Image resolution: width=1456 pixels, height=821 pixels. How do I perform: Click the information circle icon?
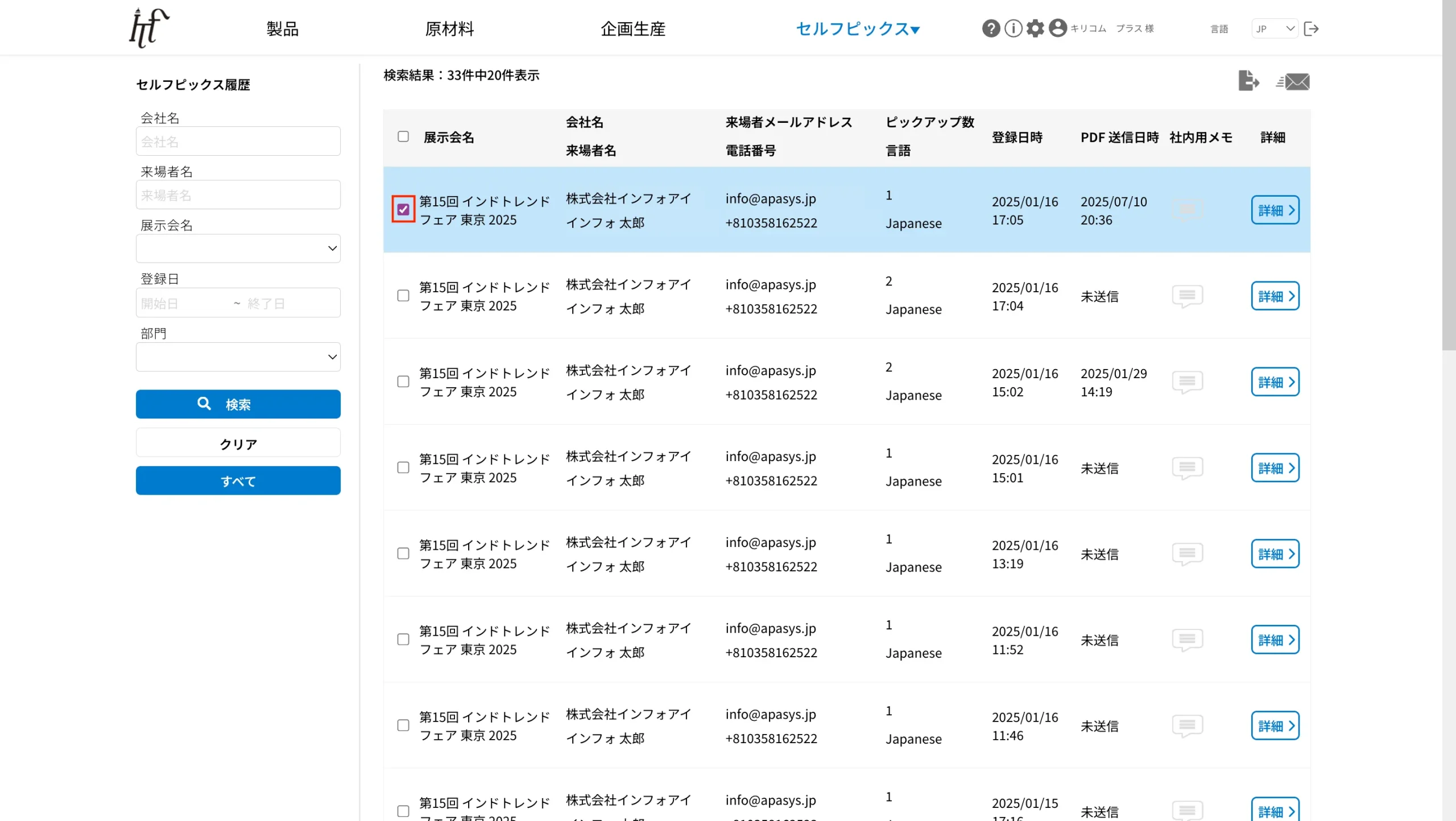click(x=1013, y=28)
